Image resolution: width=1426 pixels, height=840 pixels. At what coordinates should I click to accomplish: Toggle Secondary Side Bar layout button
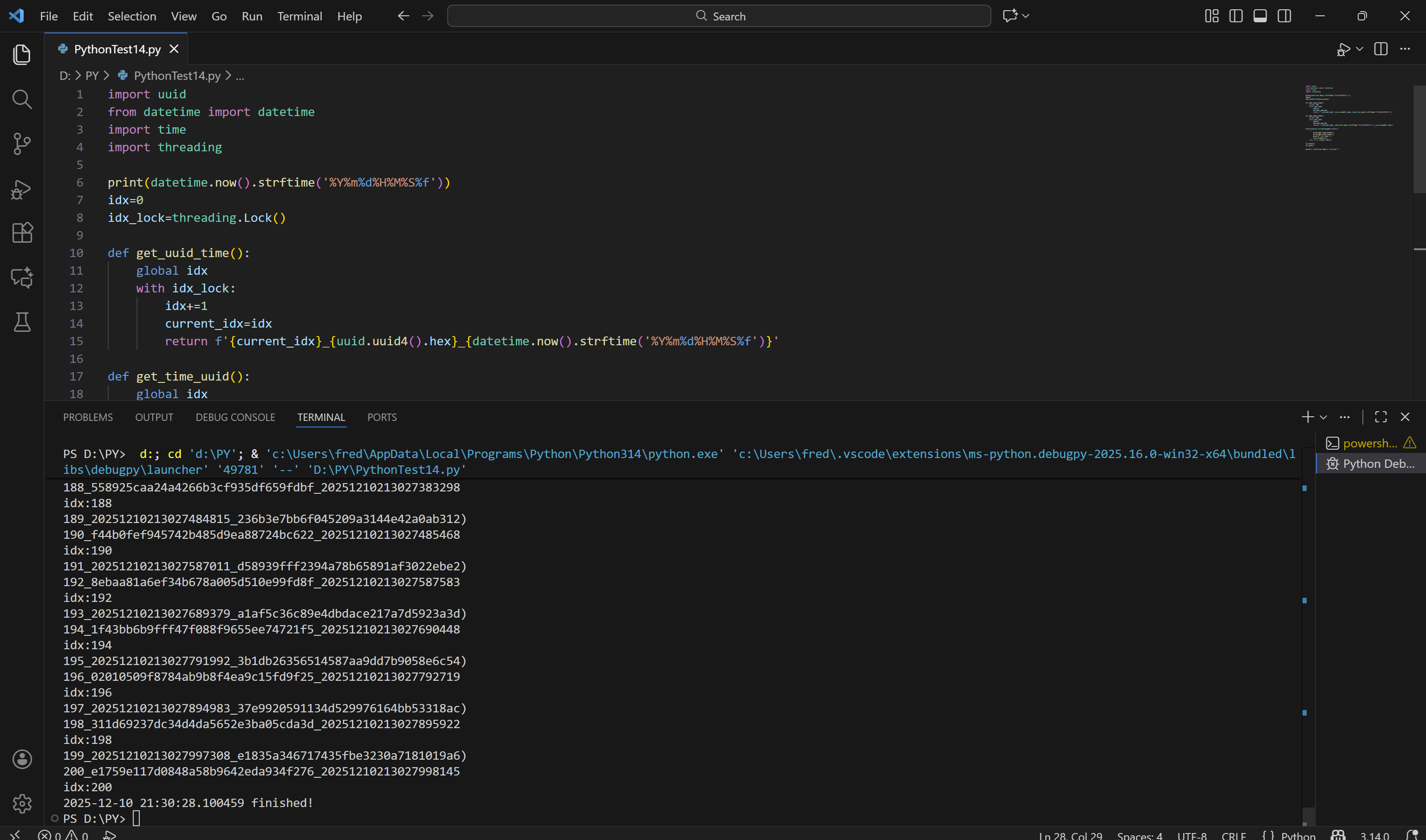(1284, 16)
